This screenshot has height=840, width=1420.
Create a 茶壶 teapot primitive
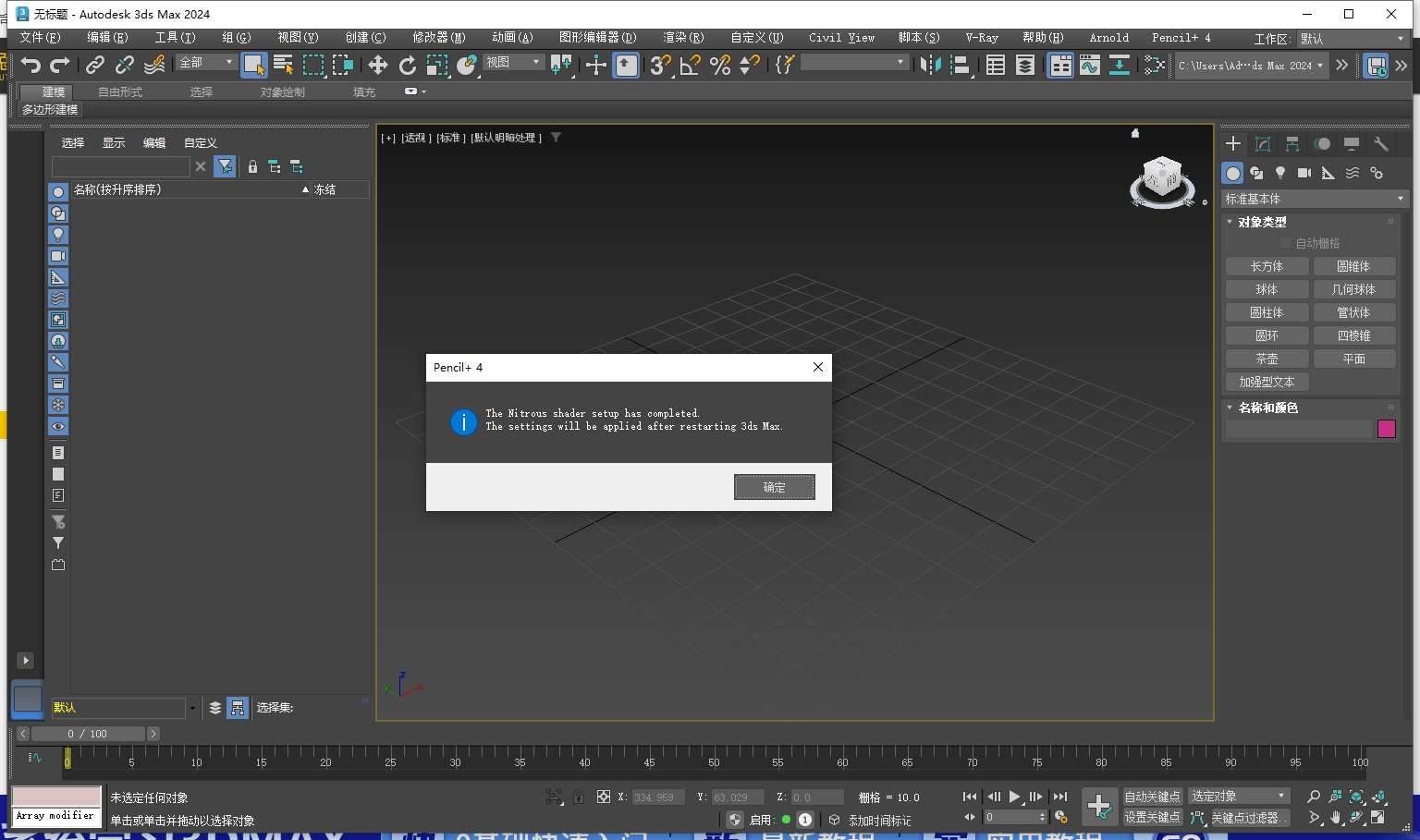[x=1267, y=358]
